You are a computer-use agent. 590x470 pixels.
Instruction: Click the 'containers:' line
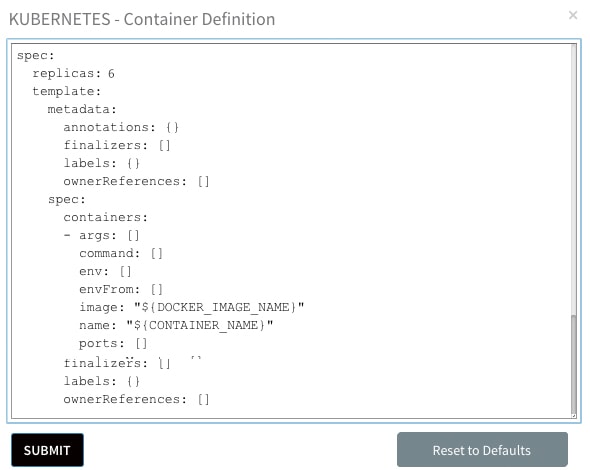105,218
